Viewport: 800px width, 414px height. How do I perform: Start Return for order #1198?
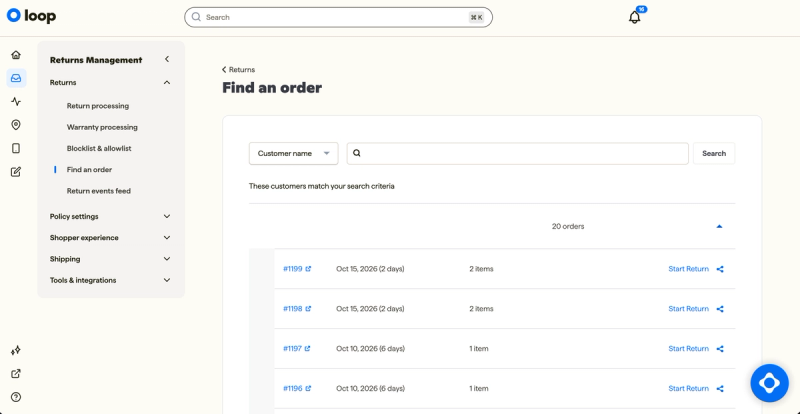pyautogui.click(x=688, y=309)
